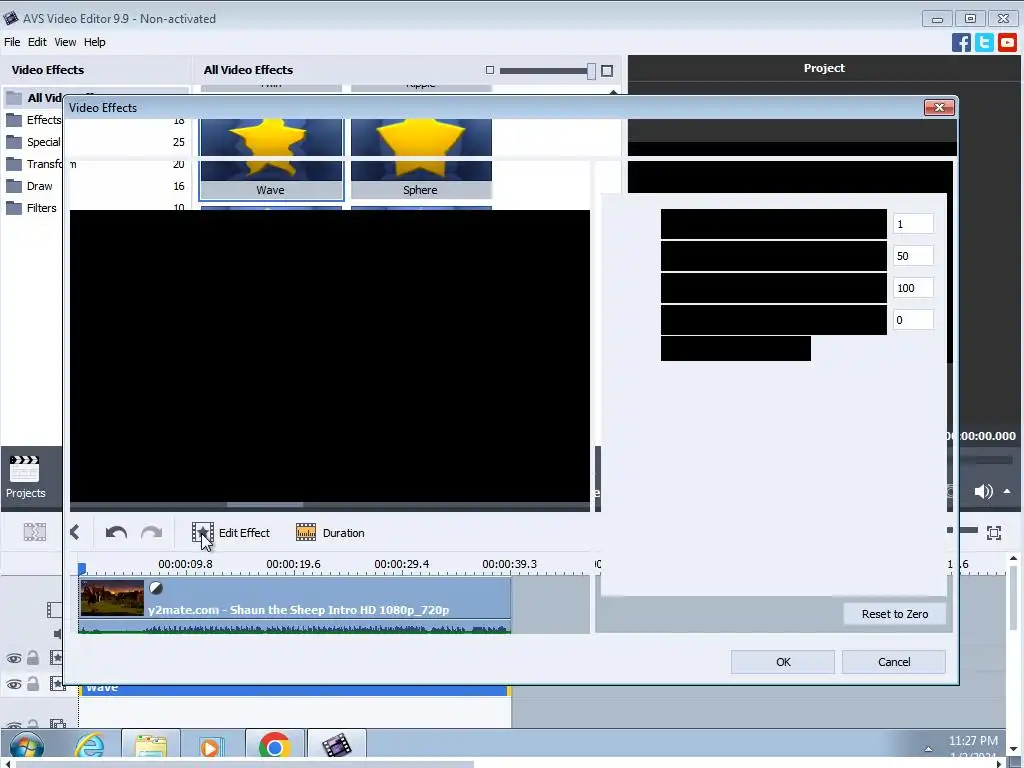Lock the first effects track
The height and width of the screenshot is (768, 1024).
(x=33, y=658)
